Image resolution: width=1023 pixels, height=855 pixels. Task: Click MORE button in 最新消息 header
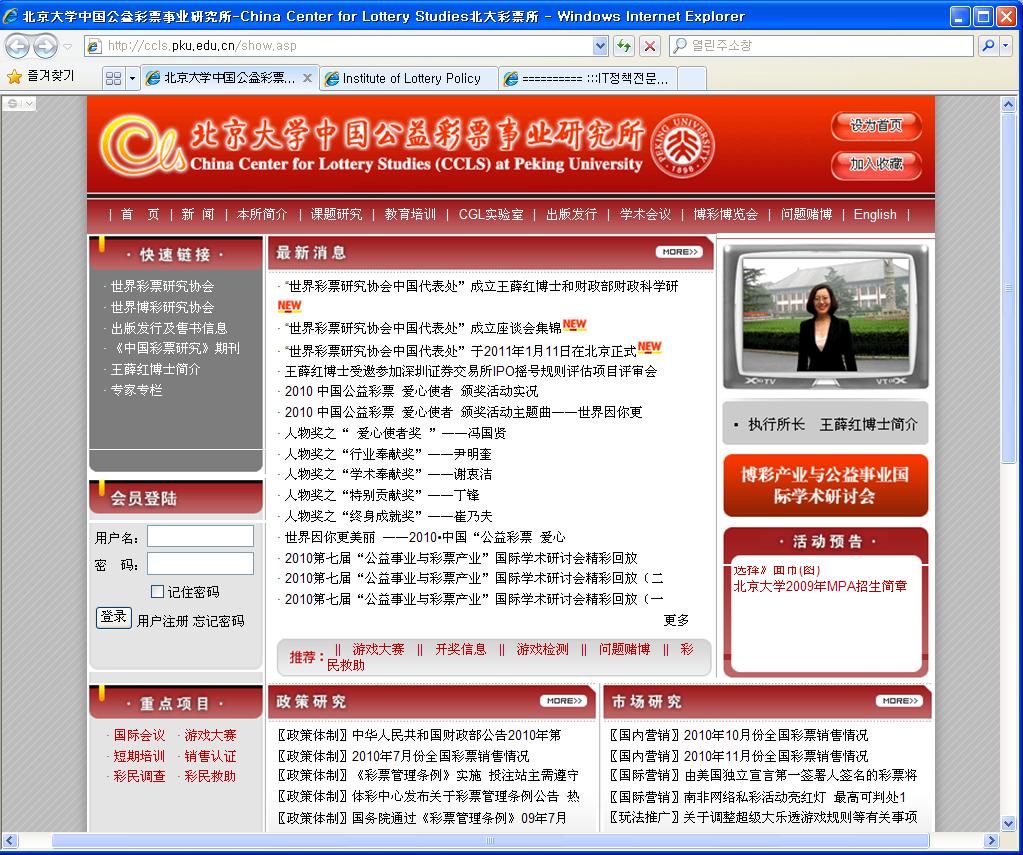pyautogui.click(x=679, y=252)
